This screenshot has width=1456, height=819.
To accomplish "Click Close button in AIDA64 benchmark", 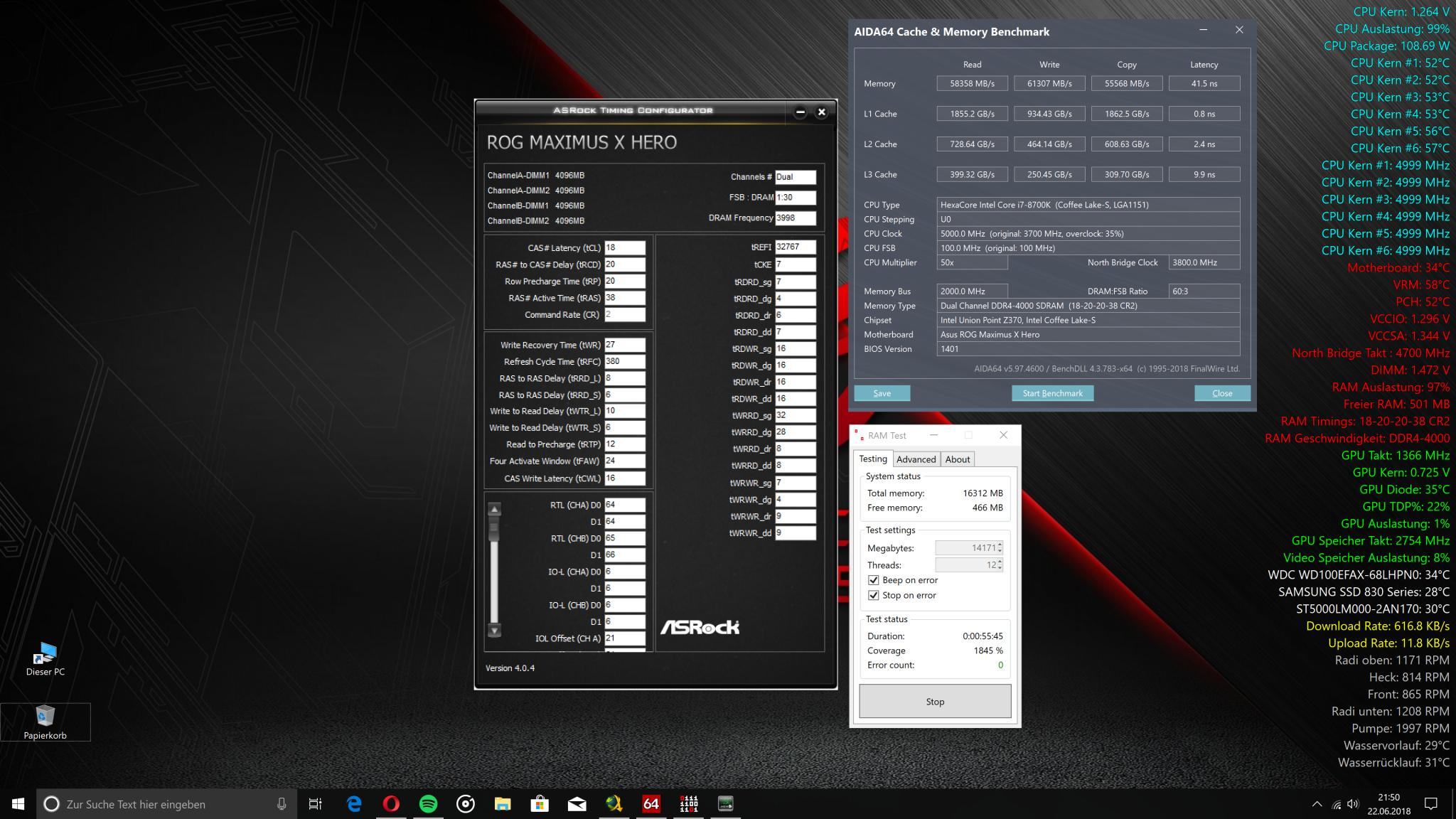I will coord(1222,393).
